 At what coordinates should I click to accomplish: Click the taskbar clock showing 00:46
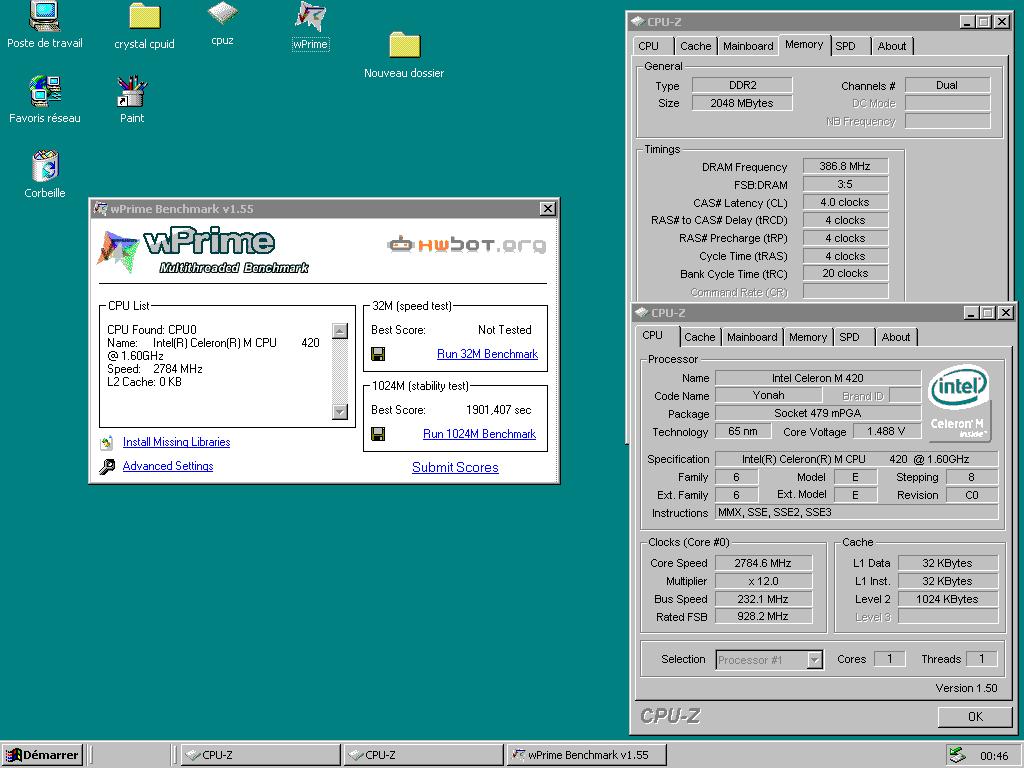(994, 756)
